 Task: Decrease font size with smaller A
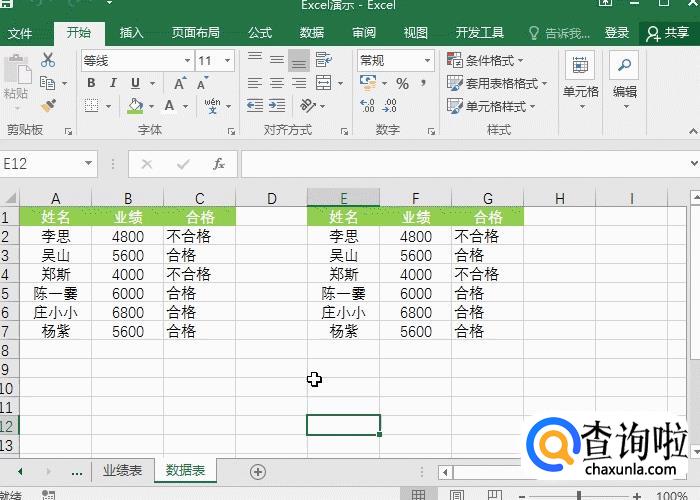[202, 83]
